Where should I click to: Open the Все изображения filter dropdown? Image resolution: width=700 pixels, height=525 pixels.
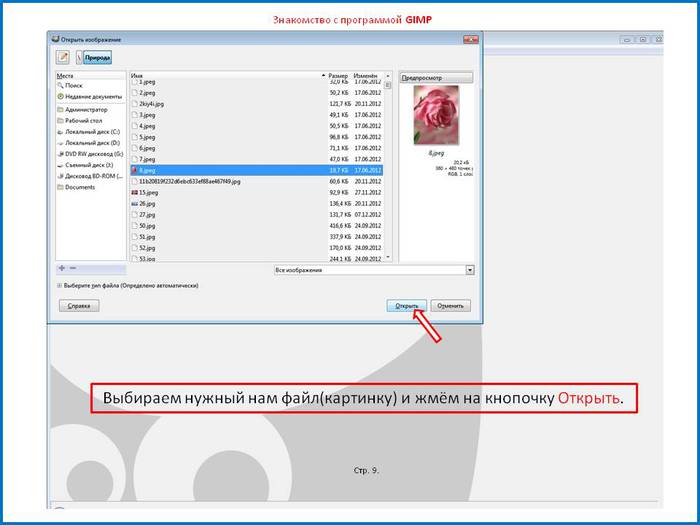374,270
